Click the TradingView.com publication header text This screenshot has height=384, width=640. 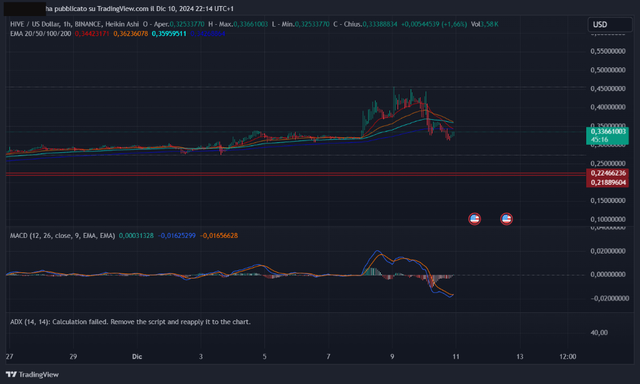[140, 9]
